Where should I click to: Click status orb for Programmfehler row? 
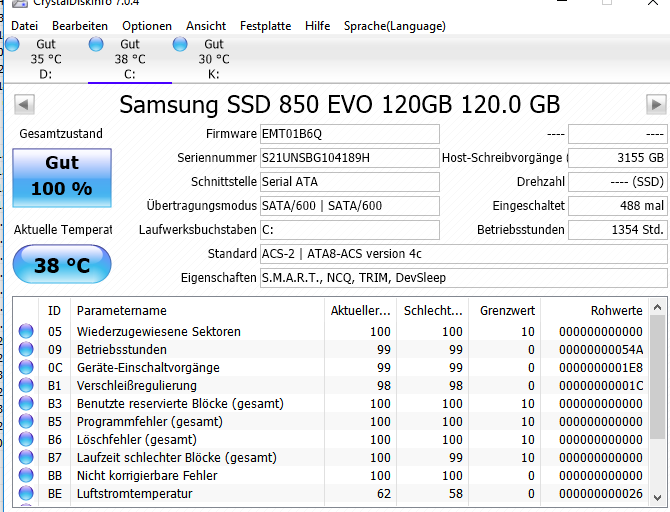pyautogui.click(x=26, y=421)
